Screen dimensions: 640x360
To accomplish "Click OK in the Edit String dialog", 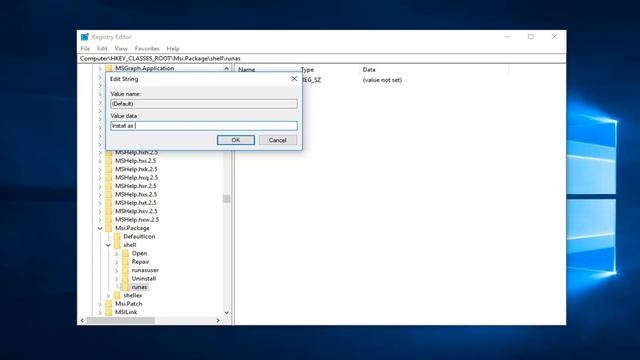I will (x=236, y=140).
